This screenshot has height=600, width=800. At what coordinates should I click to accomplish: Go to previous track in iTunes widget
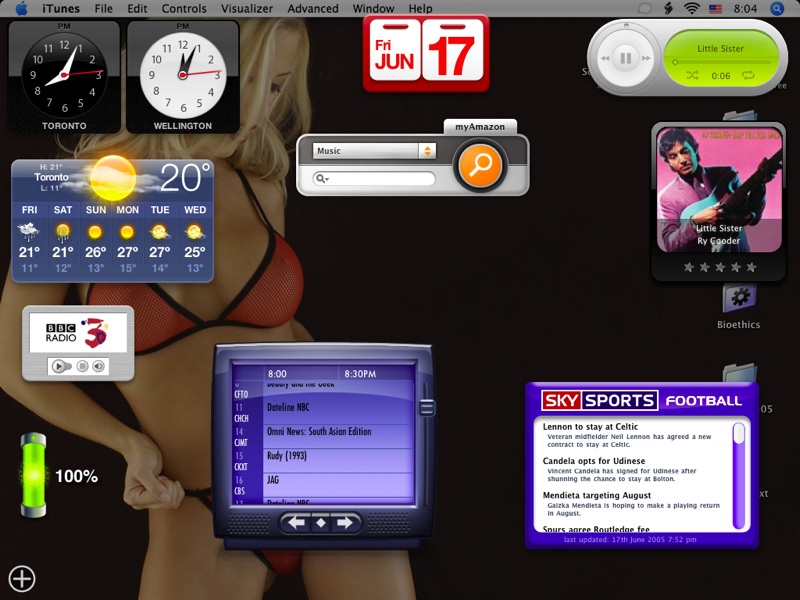[605, 58]
